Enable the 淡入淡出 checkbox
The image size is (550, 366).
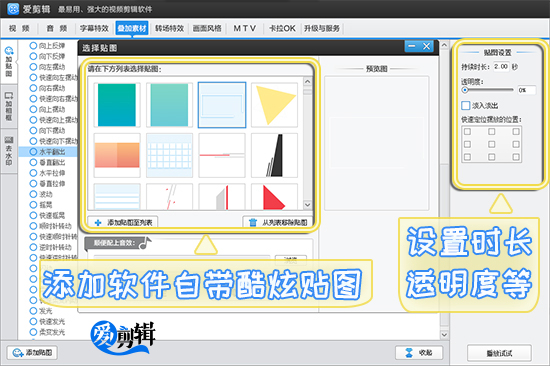[x=466, y=105]
